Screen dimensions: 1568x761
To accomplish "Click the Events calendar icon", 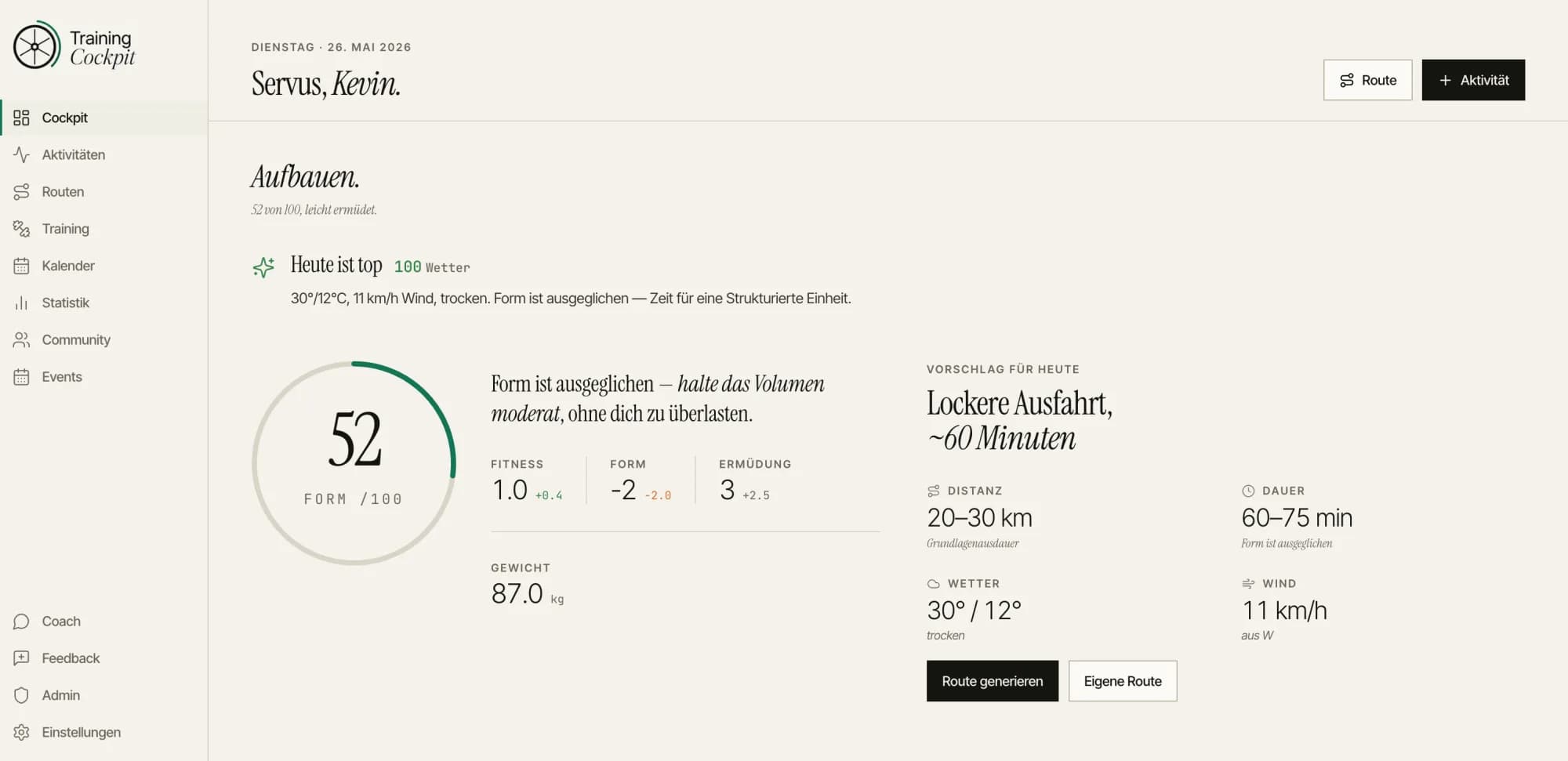I will click(21, 376).
